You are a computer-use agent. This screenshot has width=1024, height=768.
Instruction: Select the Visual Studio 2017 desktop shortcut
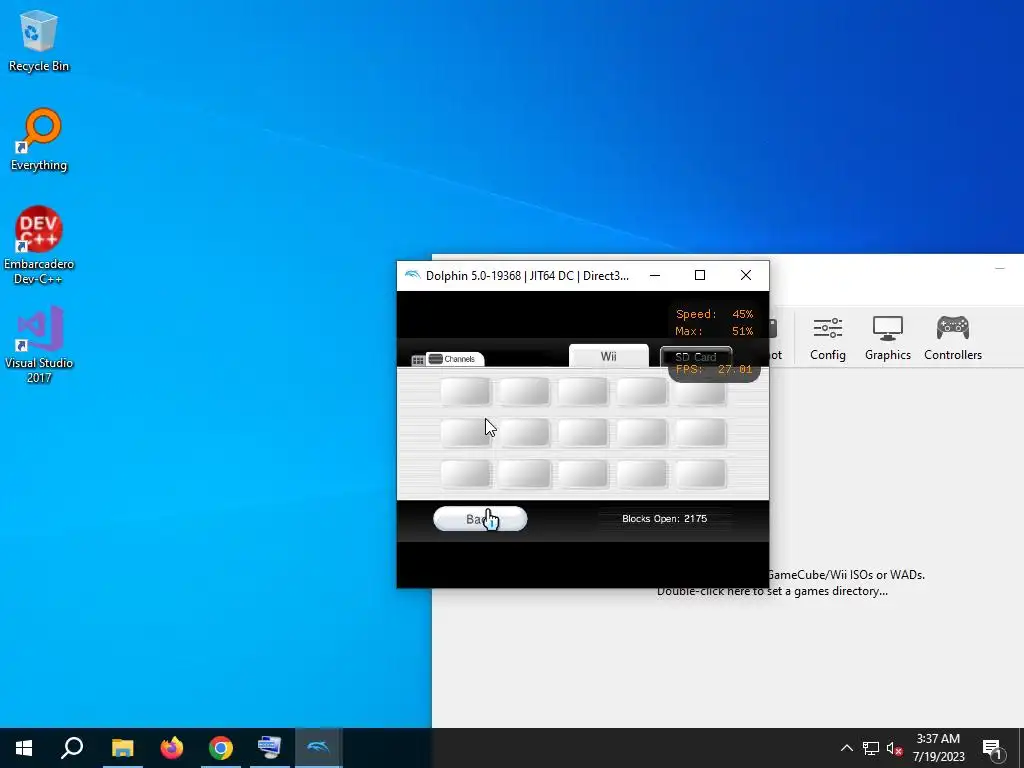[39, 344]
